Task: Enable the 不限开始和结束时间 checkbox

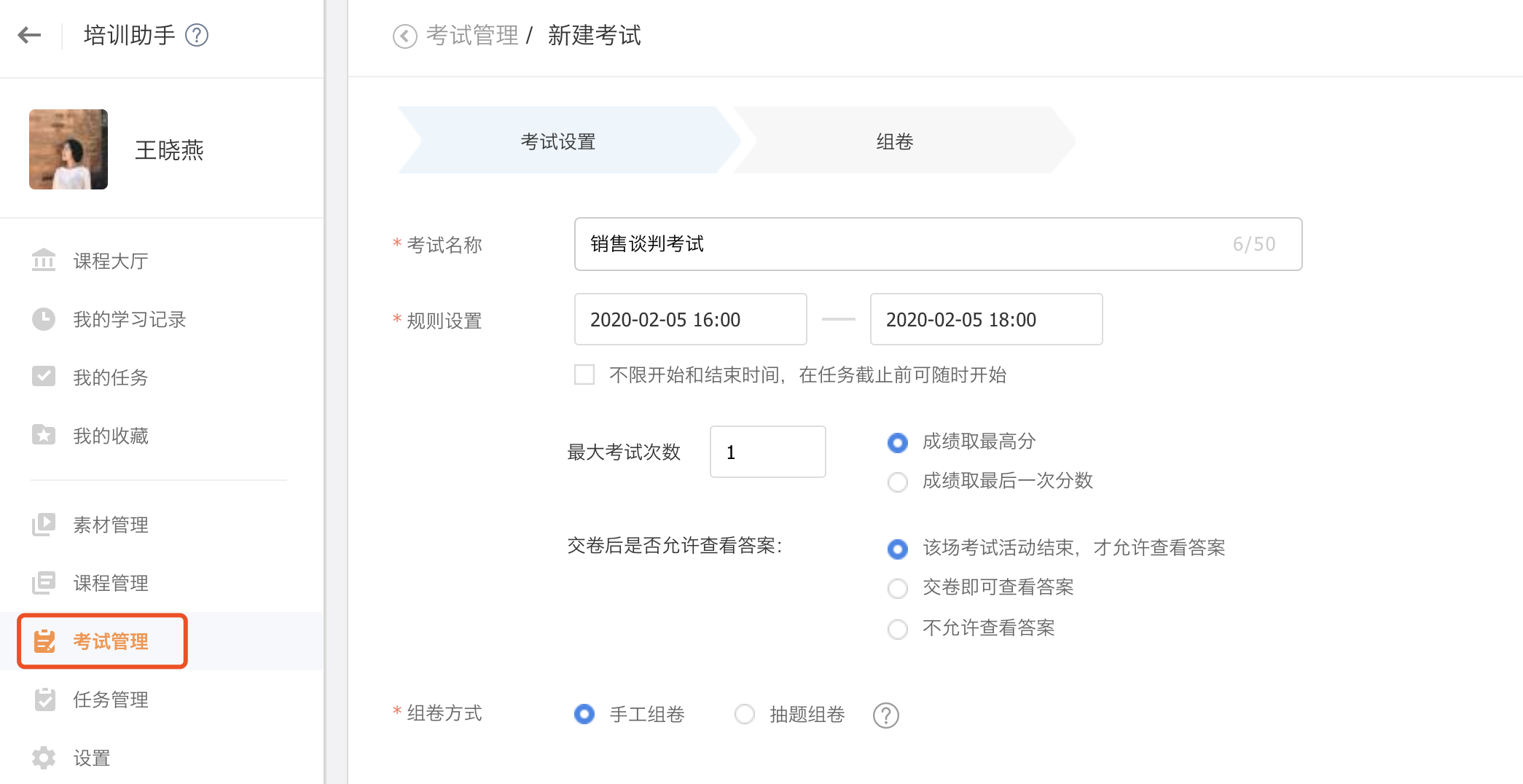Action: point(584,375)
